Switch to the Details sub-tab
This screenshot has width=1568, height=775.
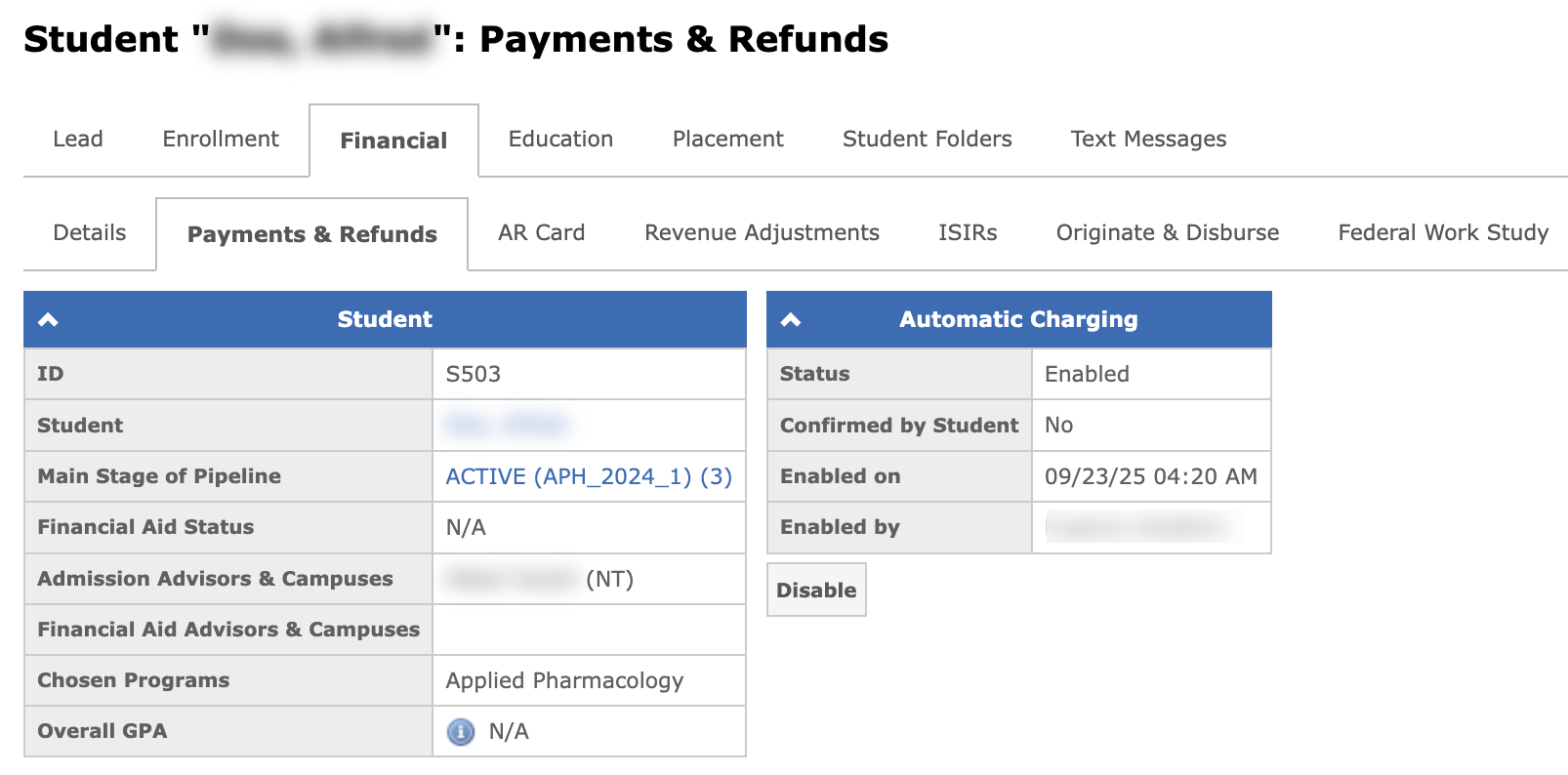point(90,232)
